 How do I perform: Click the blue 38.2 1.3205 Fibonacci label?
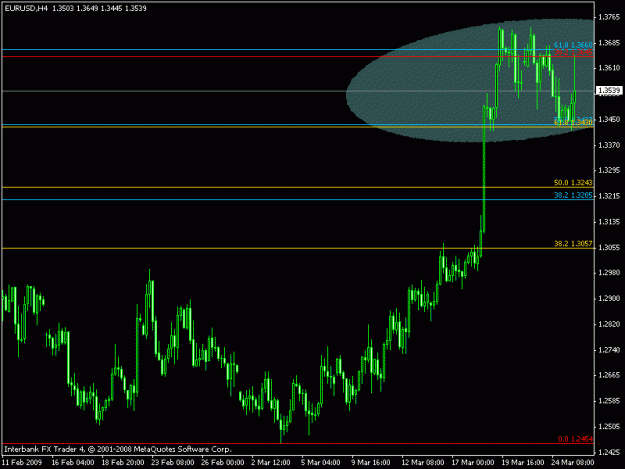pos(573,195)
